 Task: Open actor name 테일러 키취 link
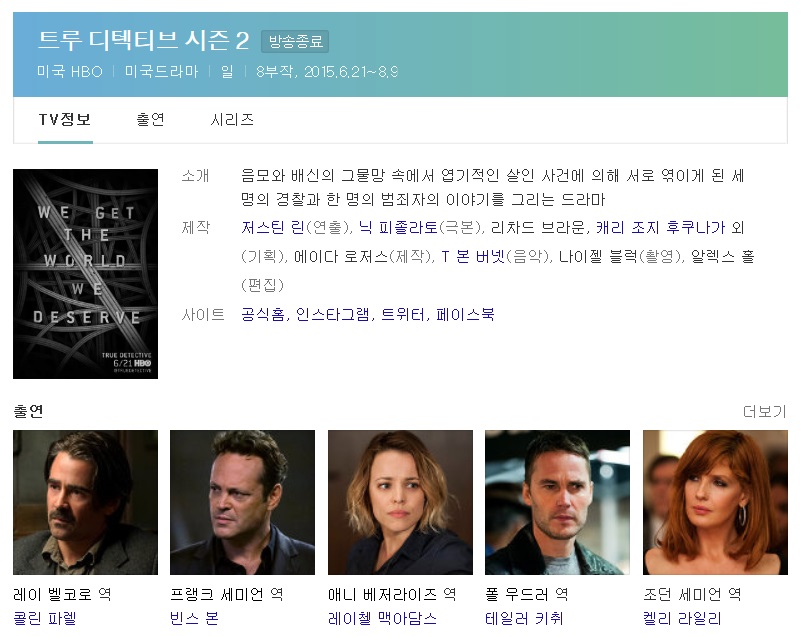(x=524, y=619)
